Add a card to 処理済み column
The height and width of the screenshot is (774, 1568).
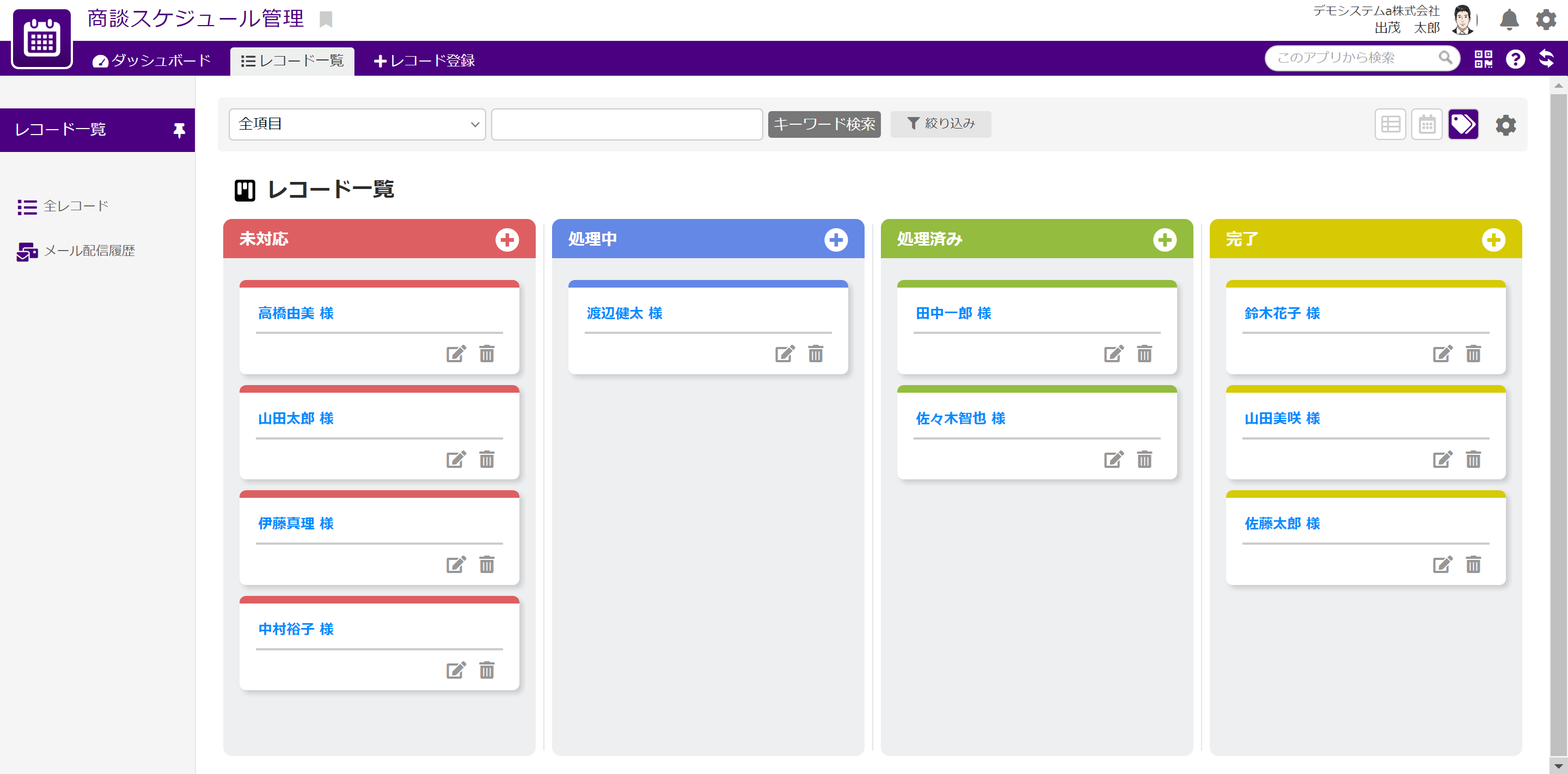pyautogui.click(x=1165, y=239)
